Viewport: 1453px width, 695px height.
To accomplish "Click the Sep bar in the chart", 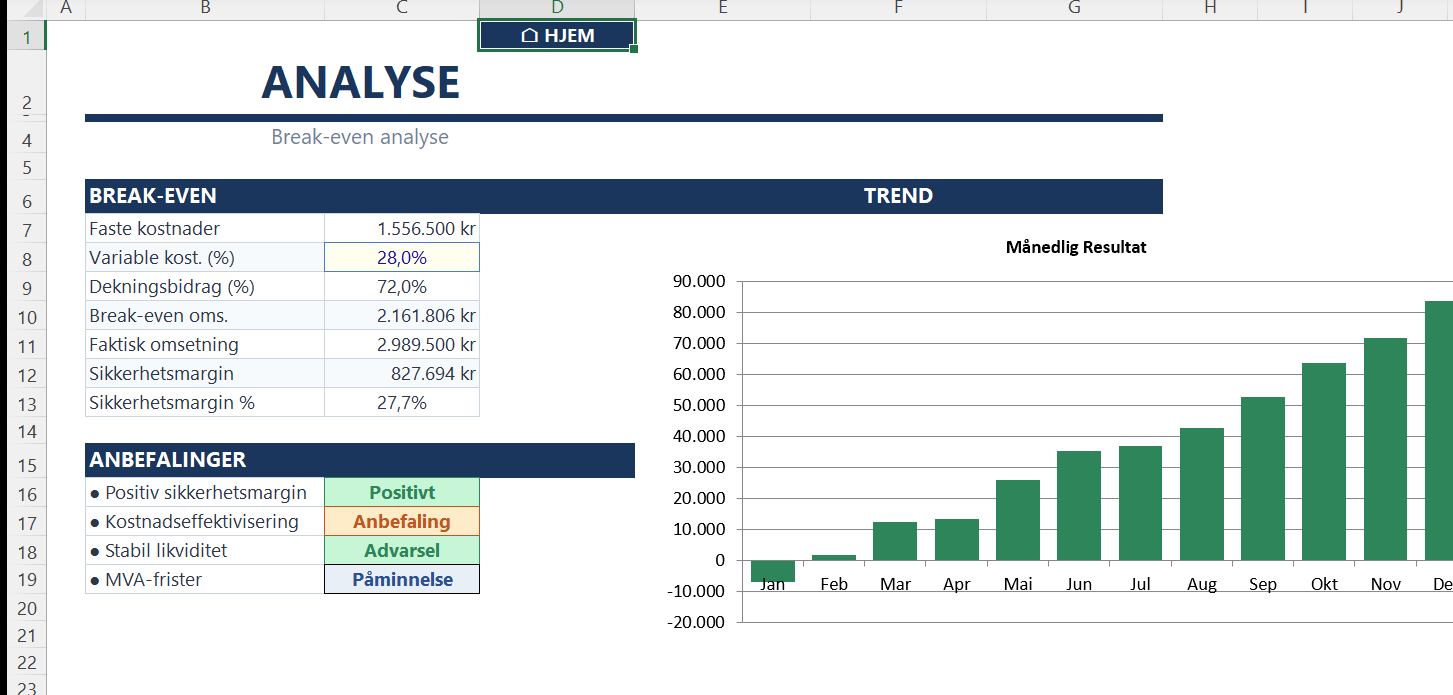I will pos(1263,478).
